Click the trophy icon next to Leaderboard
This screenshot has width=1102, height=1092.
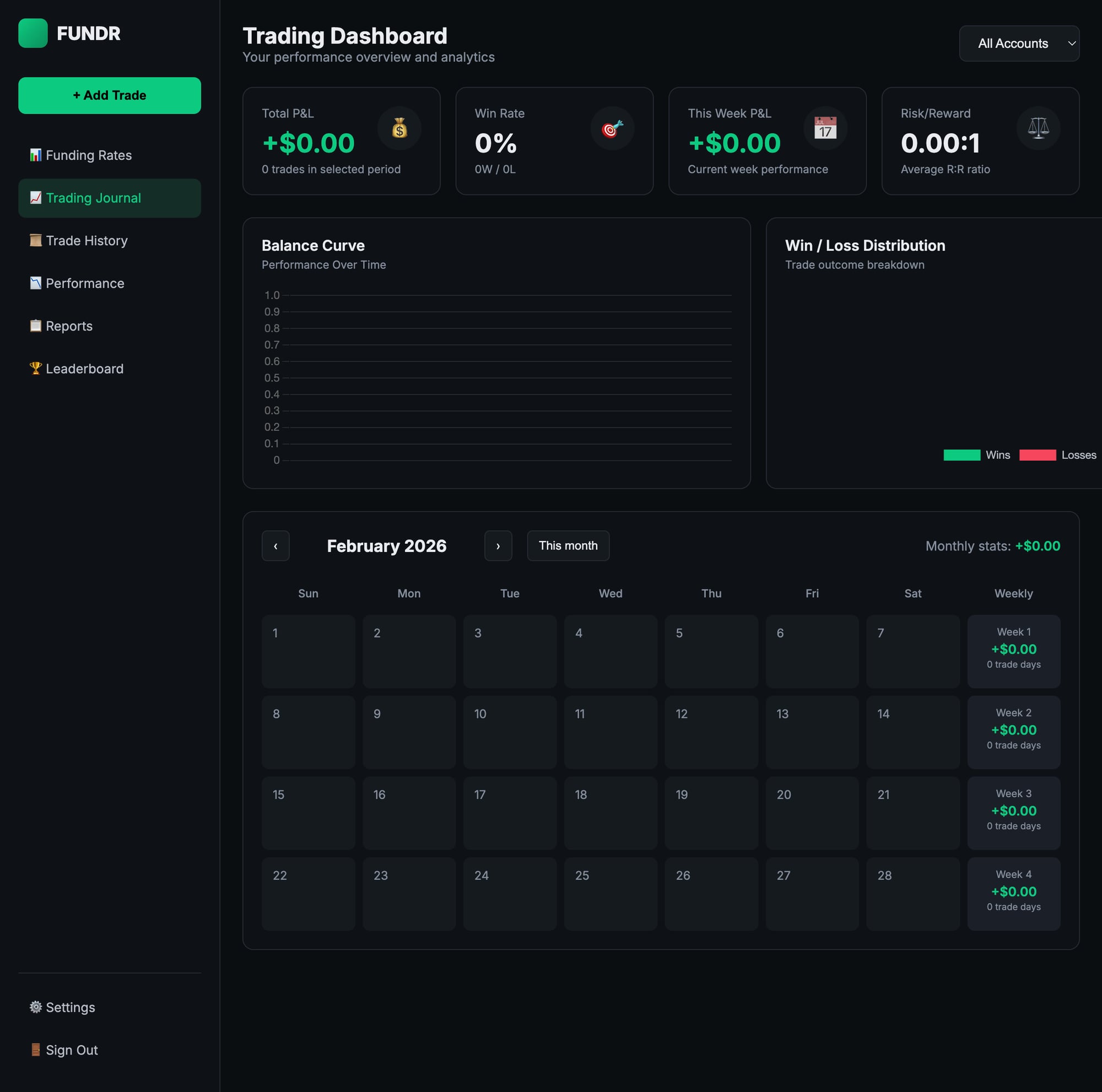pyautogui.click(x=35, y=369)
